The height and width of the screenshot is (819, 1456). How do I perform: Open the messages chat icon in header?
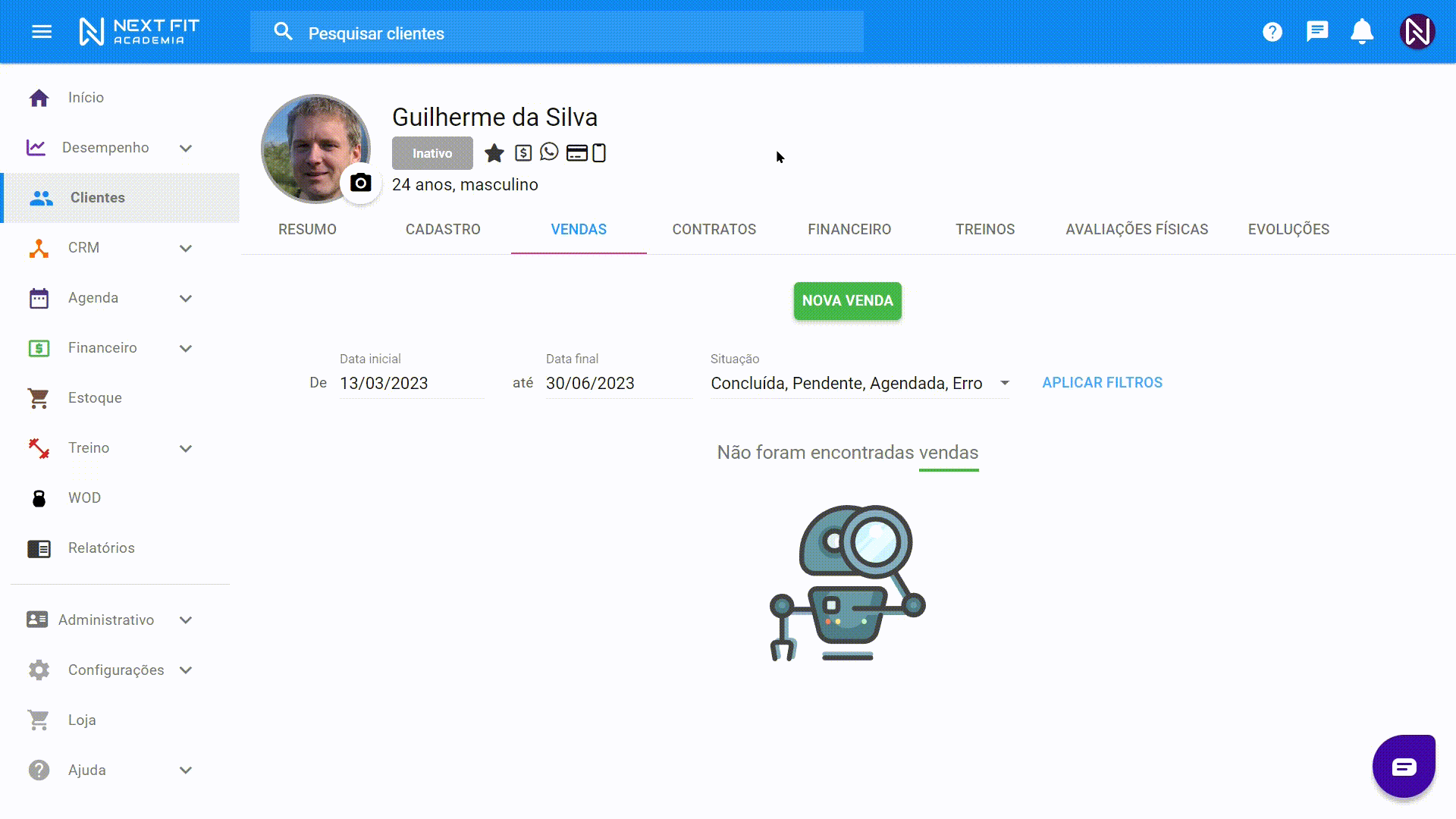(x=1317, y=32)
